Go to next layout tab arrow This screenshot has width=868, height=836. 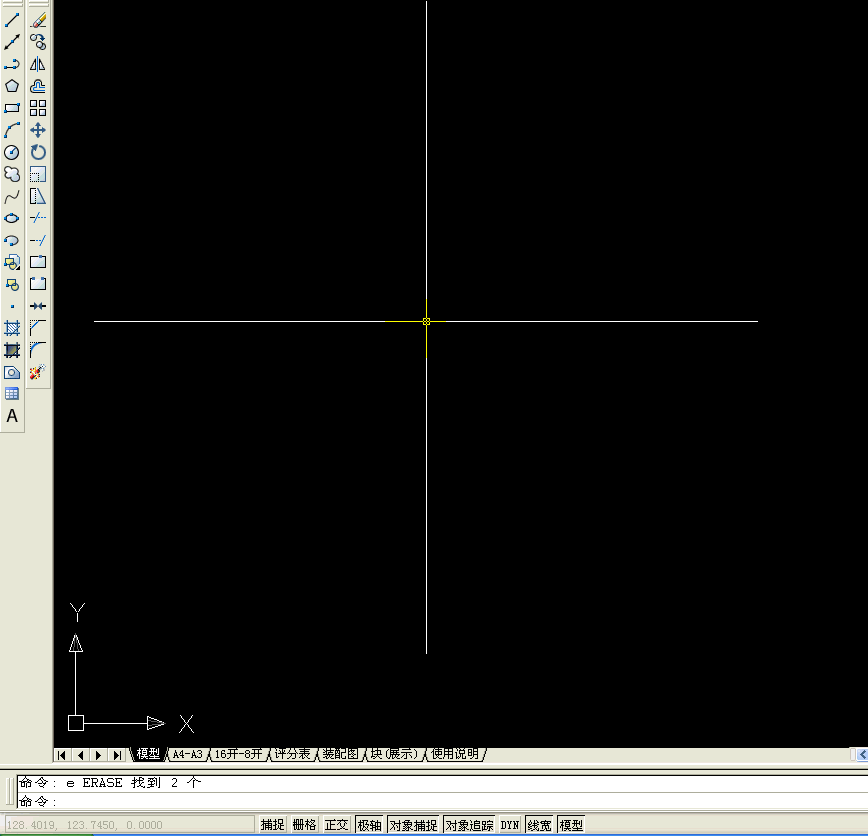pyautogui.click(x=99, y=755)
